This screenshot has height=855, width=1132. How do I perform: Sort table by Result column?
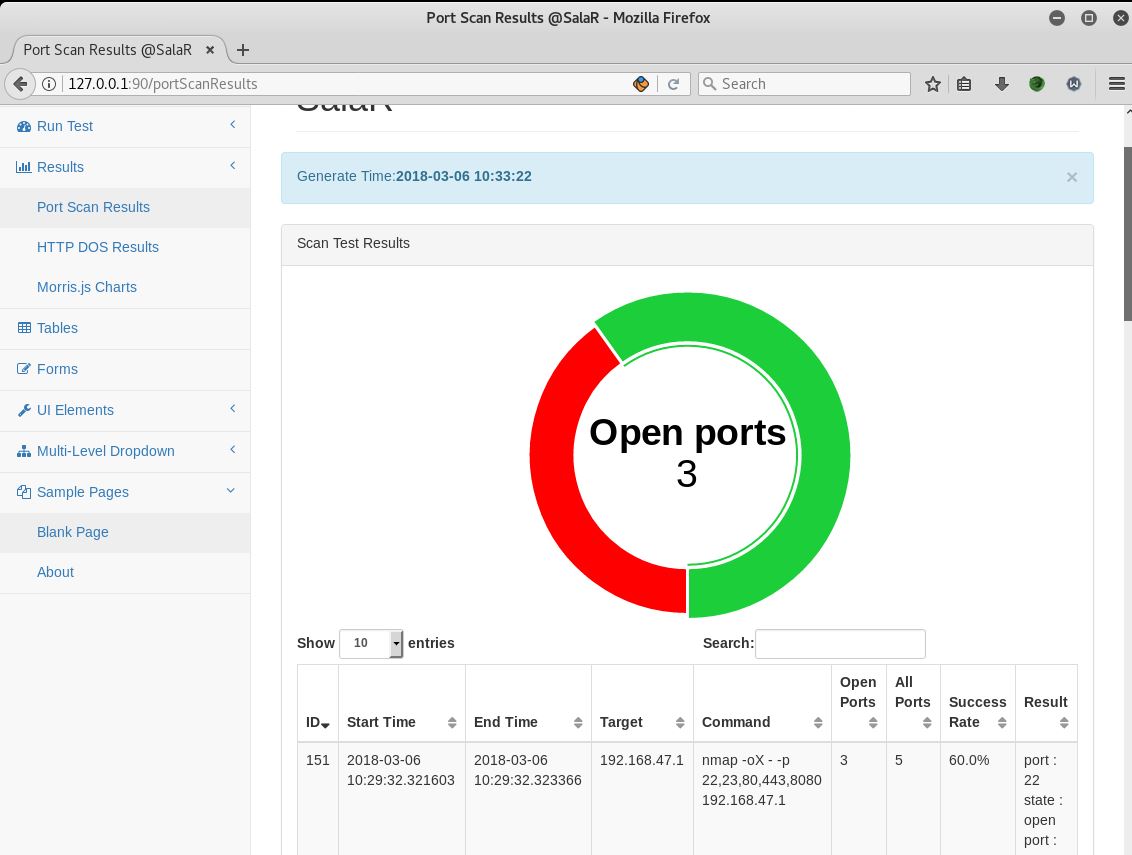[x=1046, y=704]
